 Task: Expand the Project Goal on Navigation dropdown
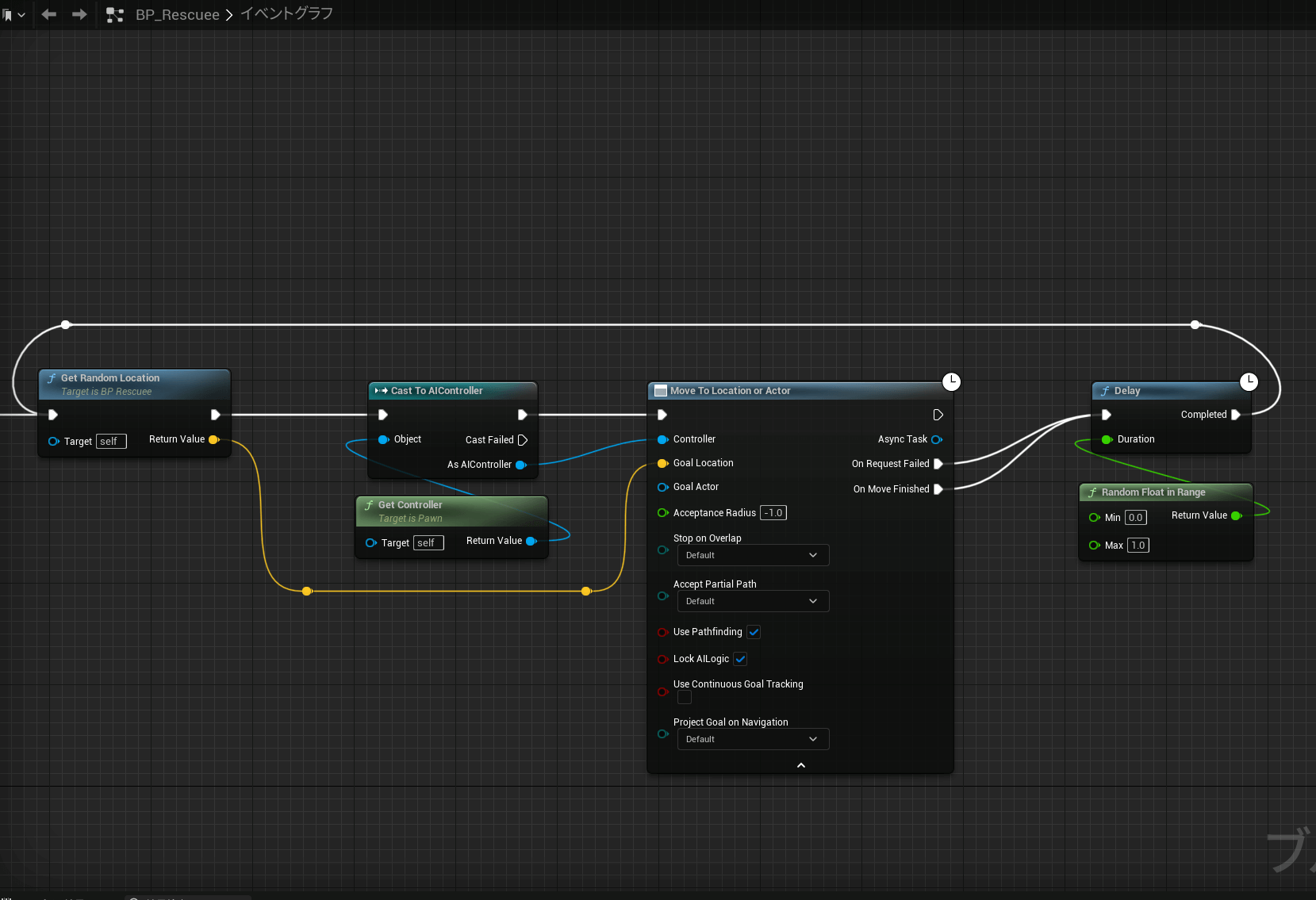pyautogui.click(x=752, y=739)
